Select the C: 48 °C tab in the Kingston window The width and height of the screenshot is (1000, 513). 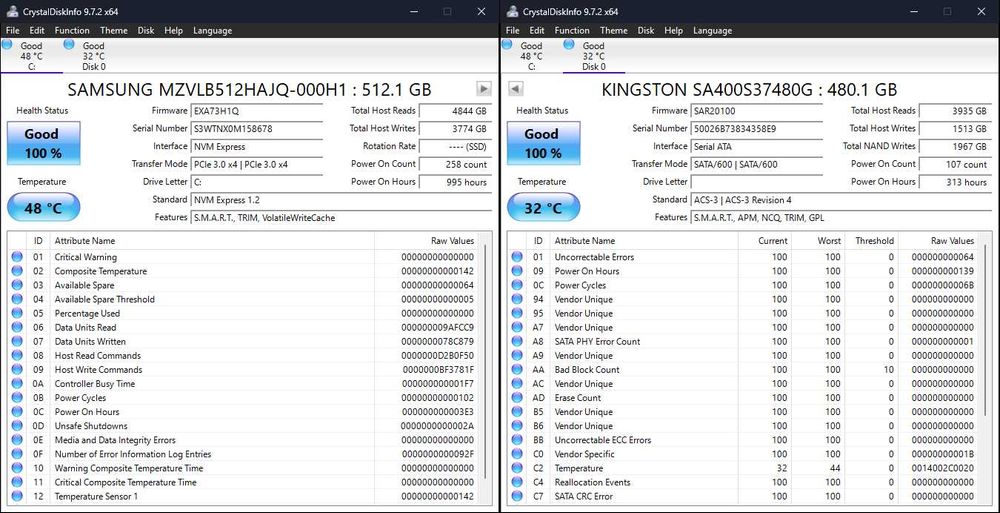[x=531, y=55]
